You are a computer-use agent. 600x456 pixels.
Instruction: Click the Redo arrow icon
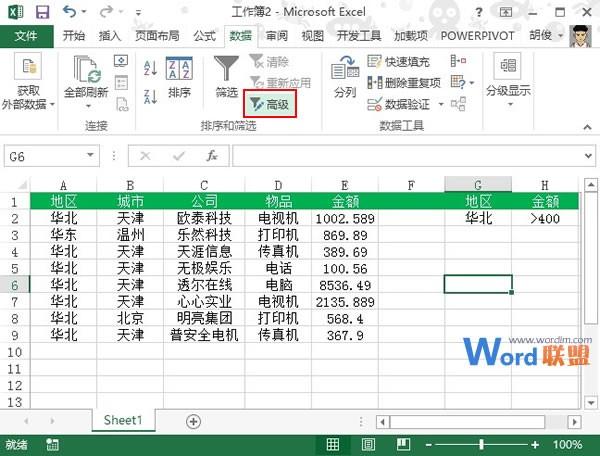(106, 12)
